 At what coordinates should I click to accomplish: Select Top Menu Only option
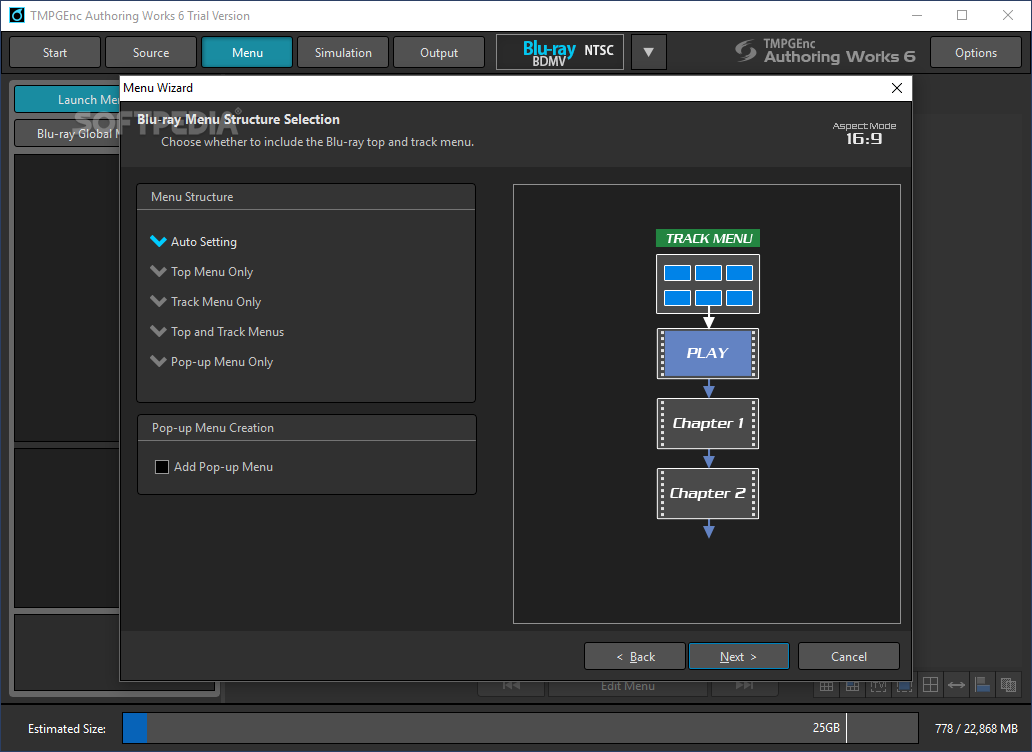coord(201,272)
